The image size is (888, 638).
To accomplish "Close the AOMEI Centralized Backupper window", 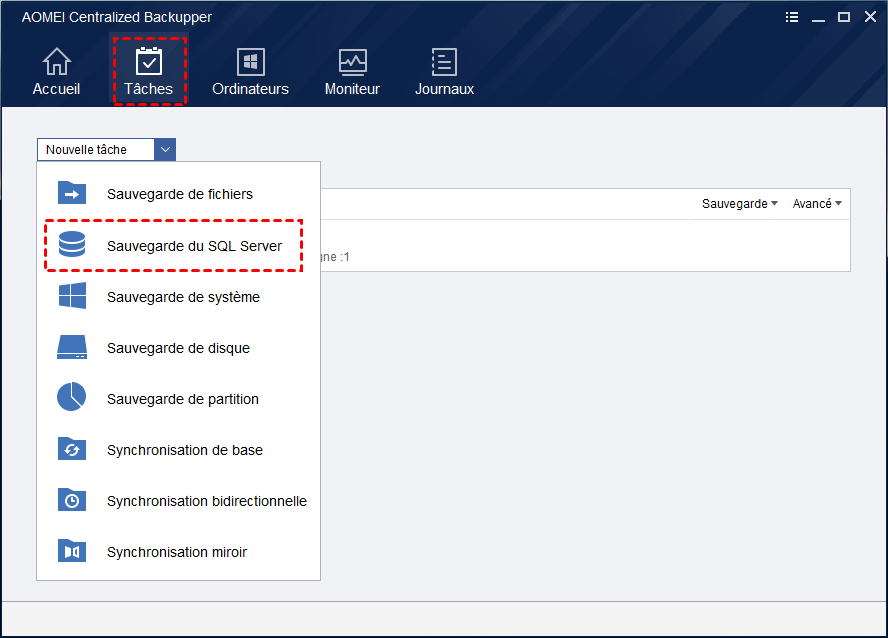I will click(870, 17).
